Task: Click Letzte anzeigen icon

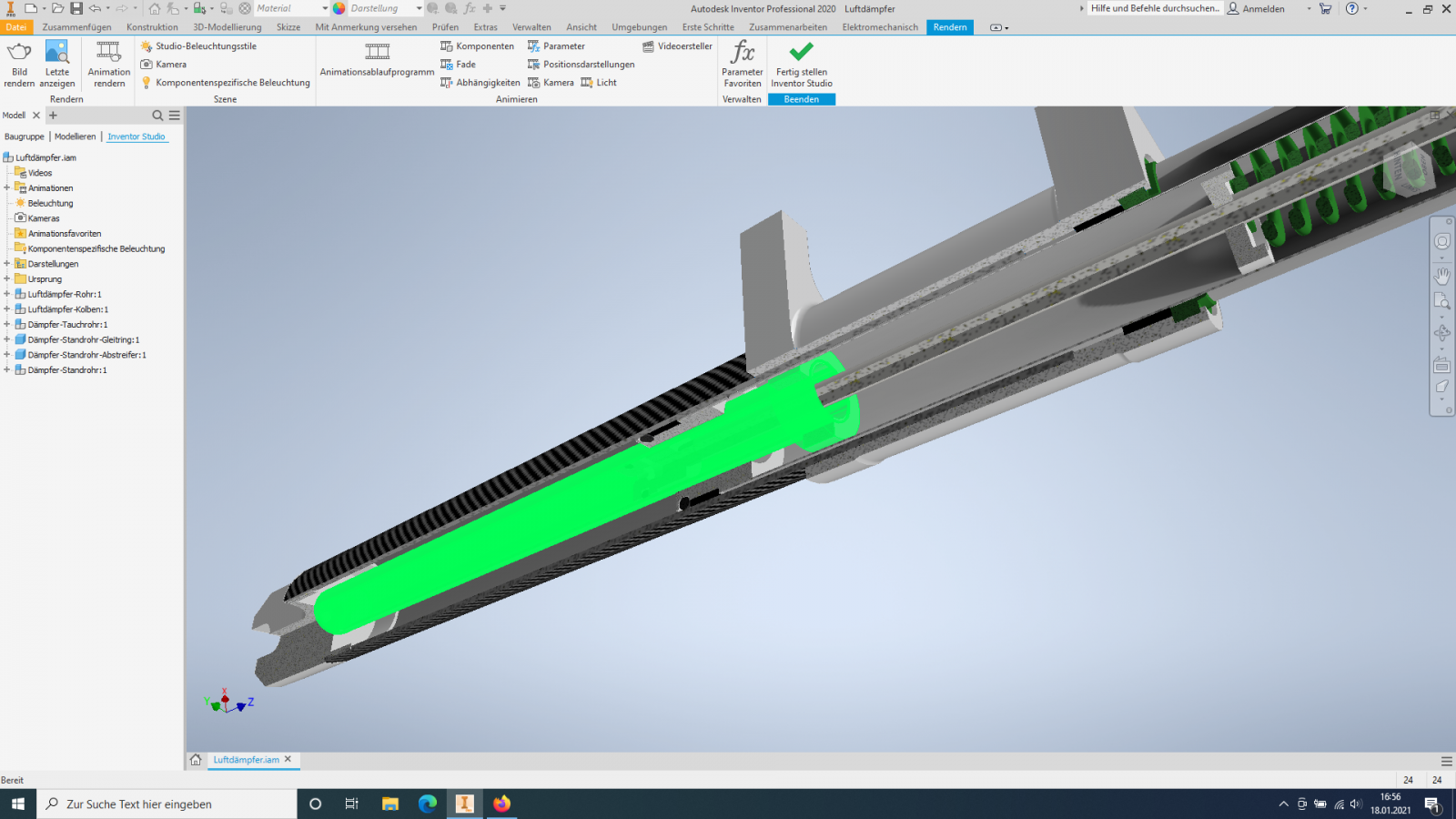Action: pos(57,52)
